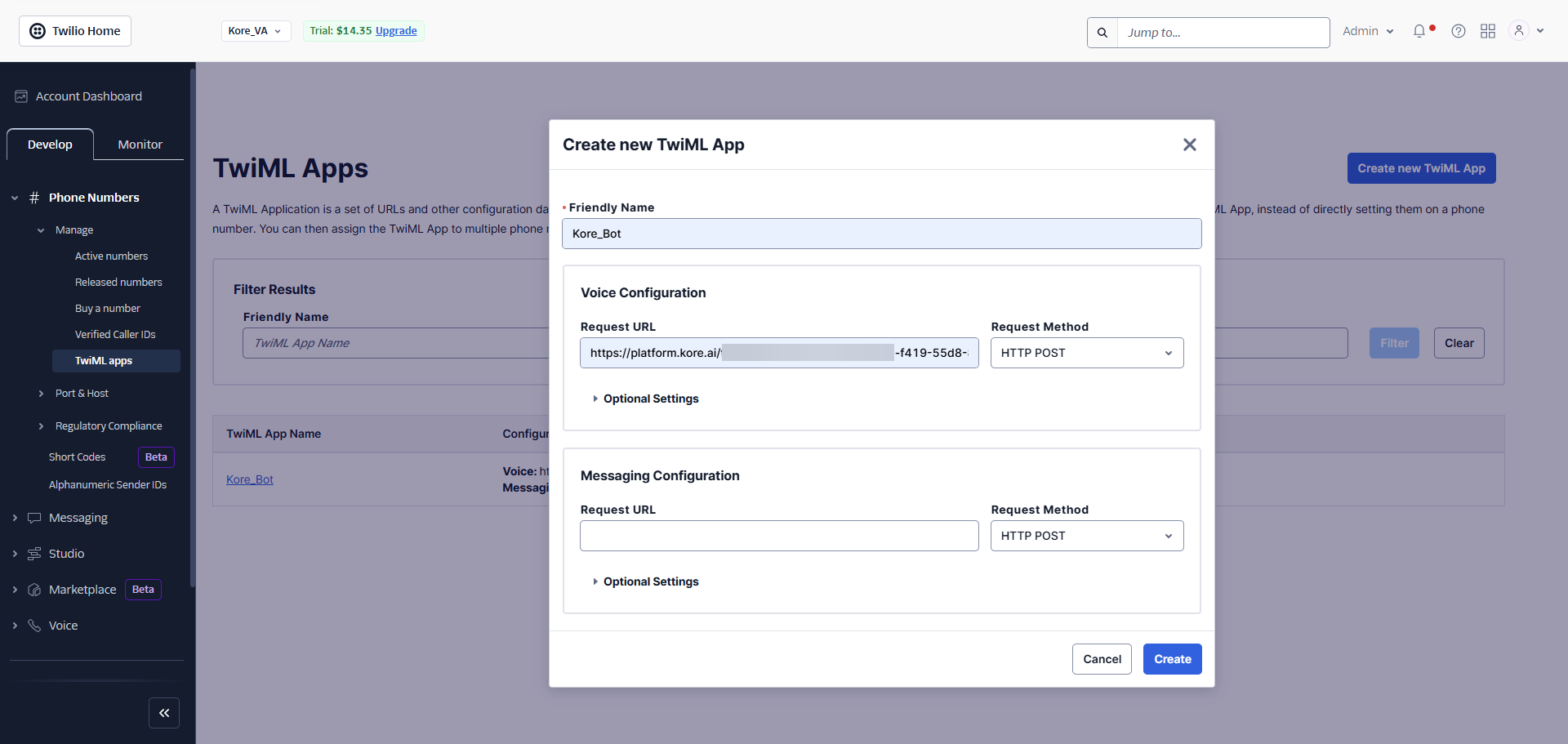Click the Create button in the dialog
The height and width of the screenshot is (744, 1568).
tap(1172, 658)
